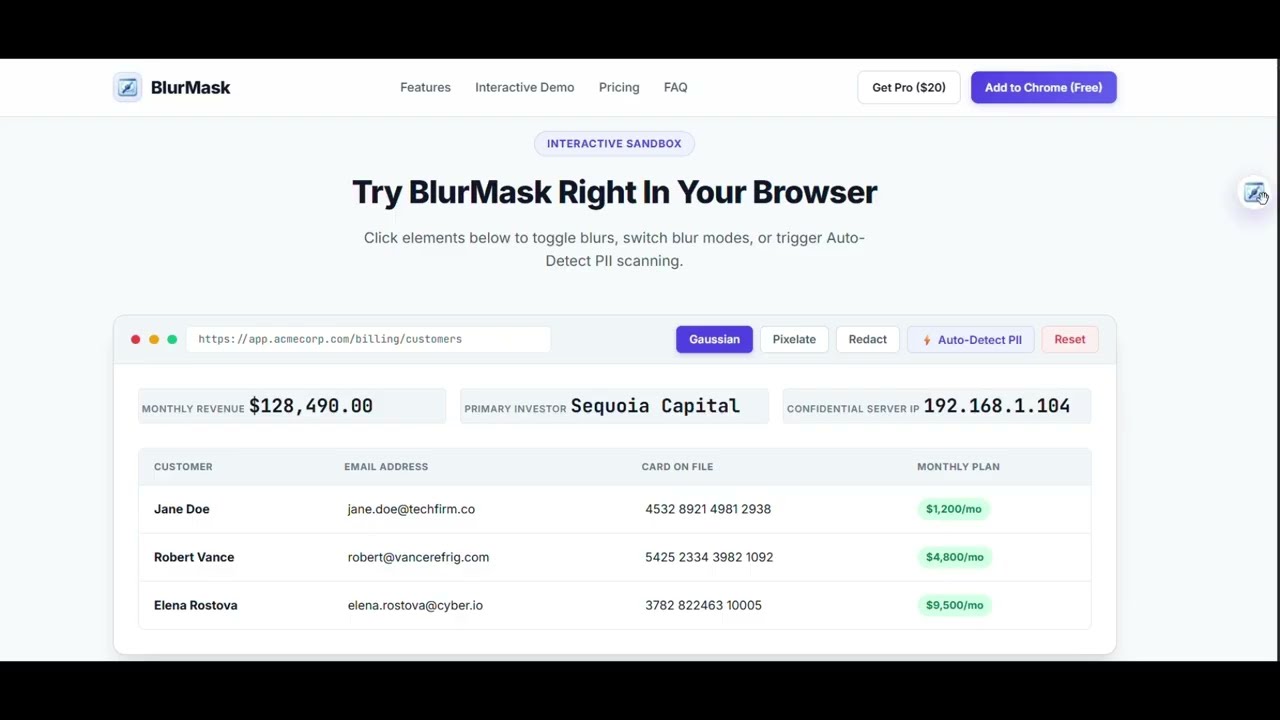Switch to Pixelate blur mode

(794, 339)
